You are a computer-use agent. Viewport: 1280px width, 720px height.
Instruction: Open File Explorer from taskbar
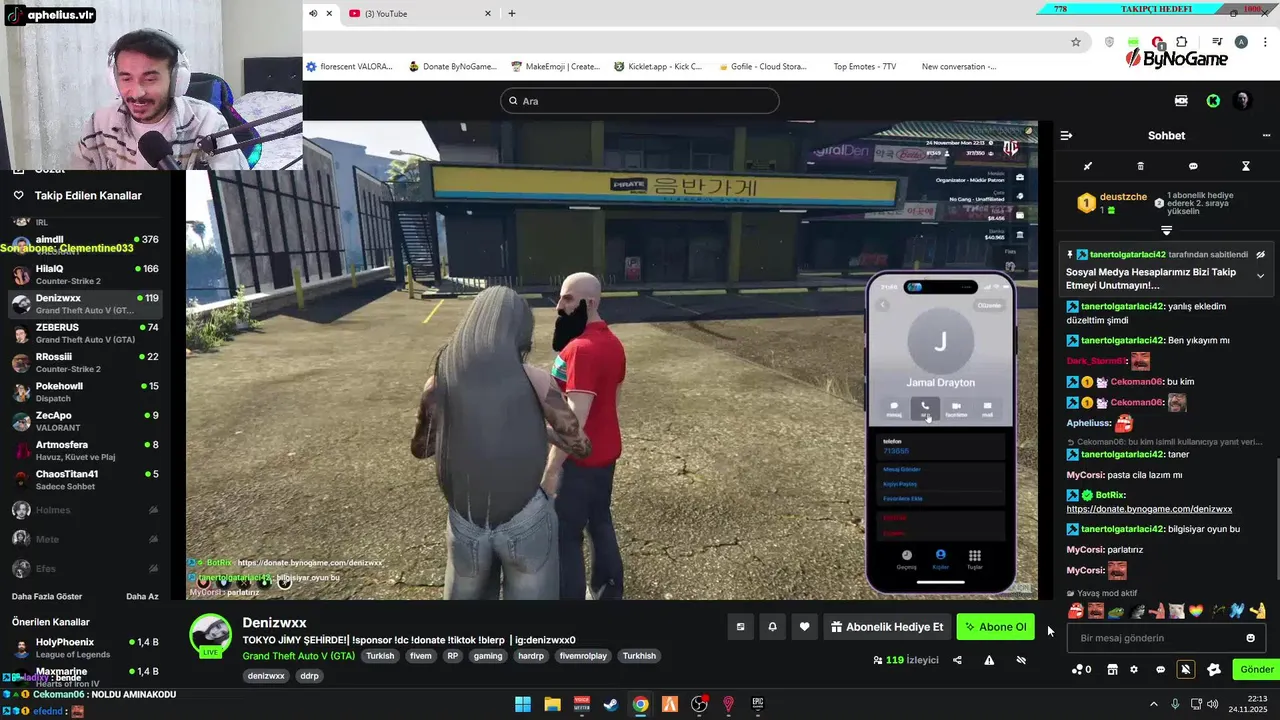(x=552, y=704)
